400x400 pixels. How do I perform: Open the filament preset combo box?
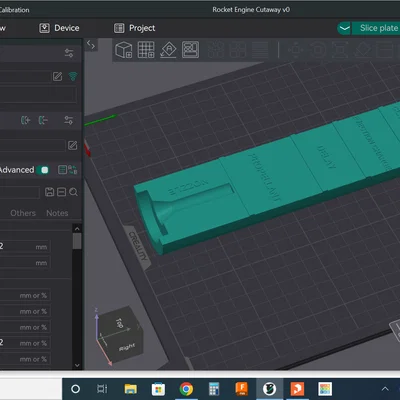click(32, 145)
